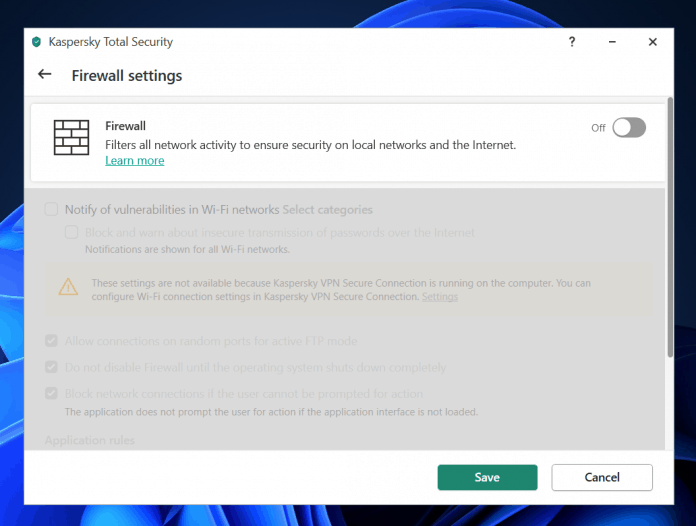Click the Kaspersky shield logo in title bar
The width and height of the screenshot is (696, 526).
(37, 42)
